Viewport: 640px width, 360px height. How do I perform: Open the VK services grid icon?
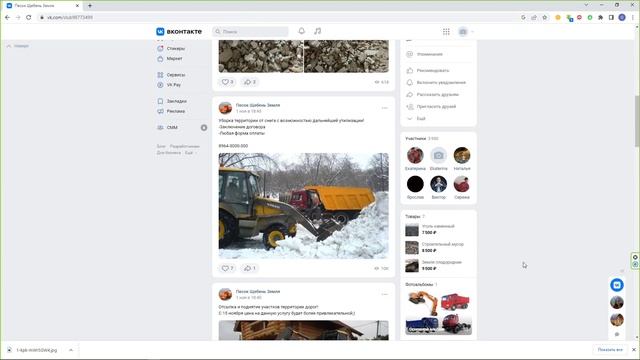[x=446, y=31]
